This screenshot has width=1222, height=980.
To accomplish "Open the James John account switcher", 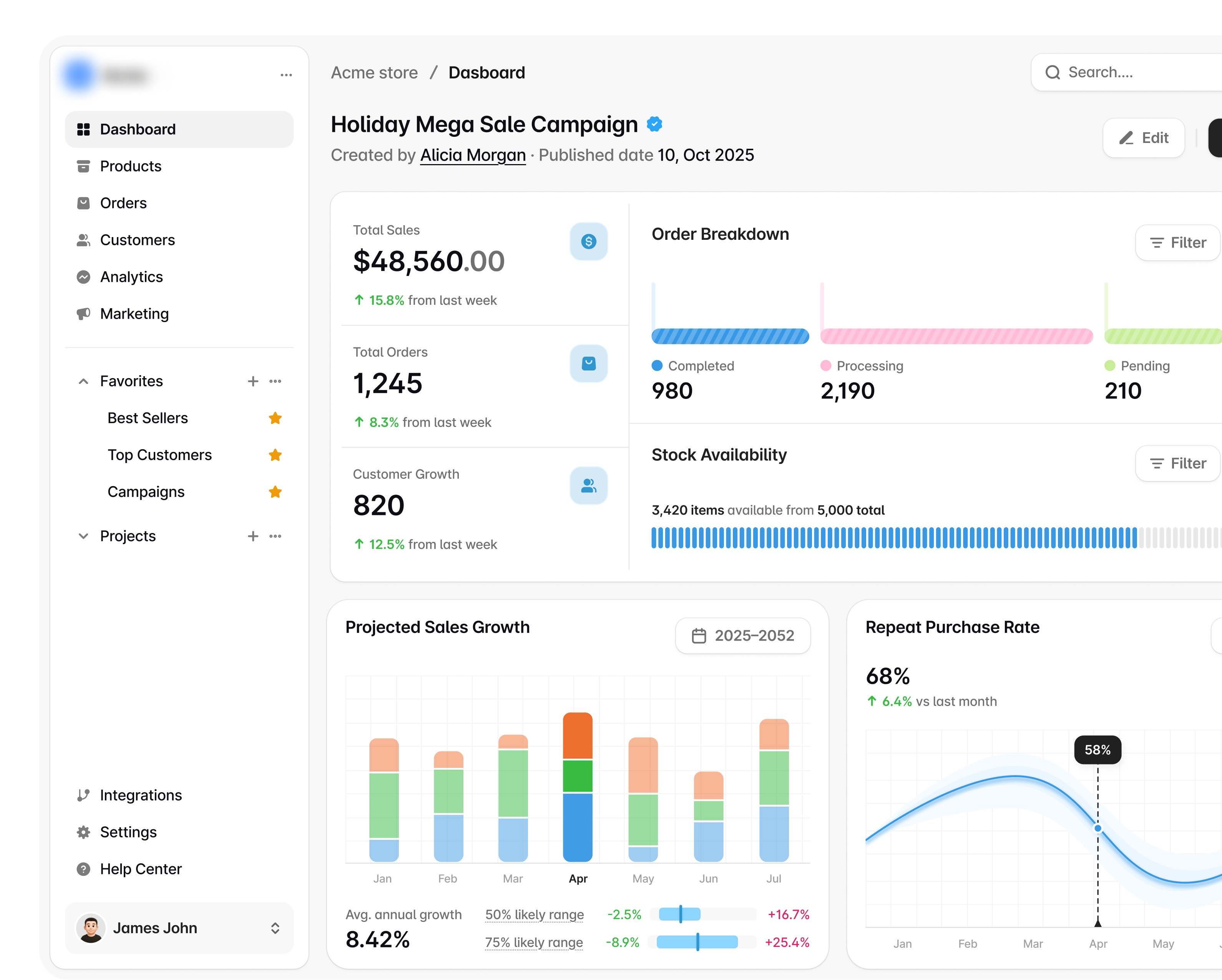I will (275, 928).
